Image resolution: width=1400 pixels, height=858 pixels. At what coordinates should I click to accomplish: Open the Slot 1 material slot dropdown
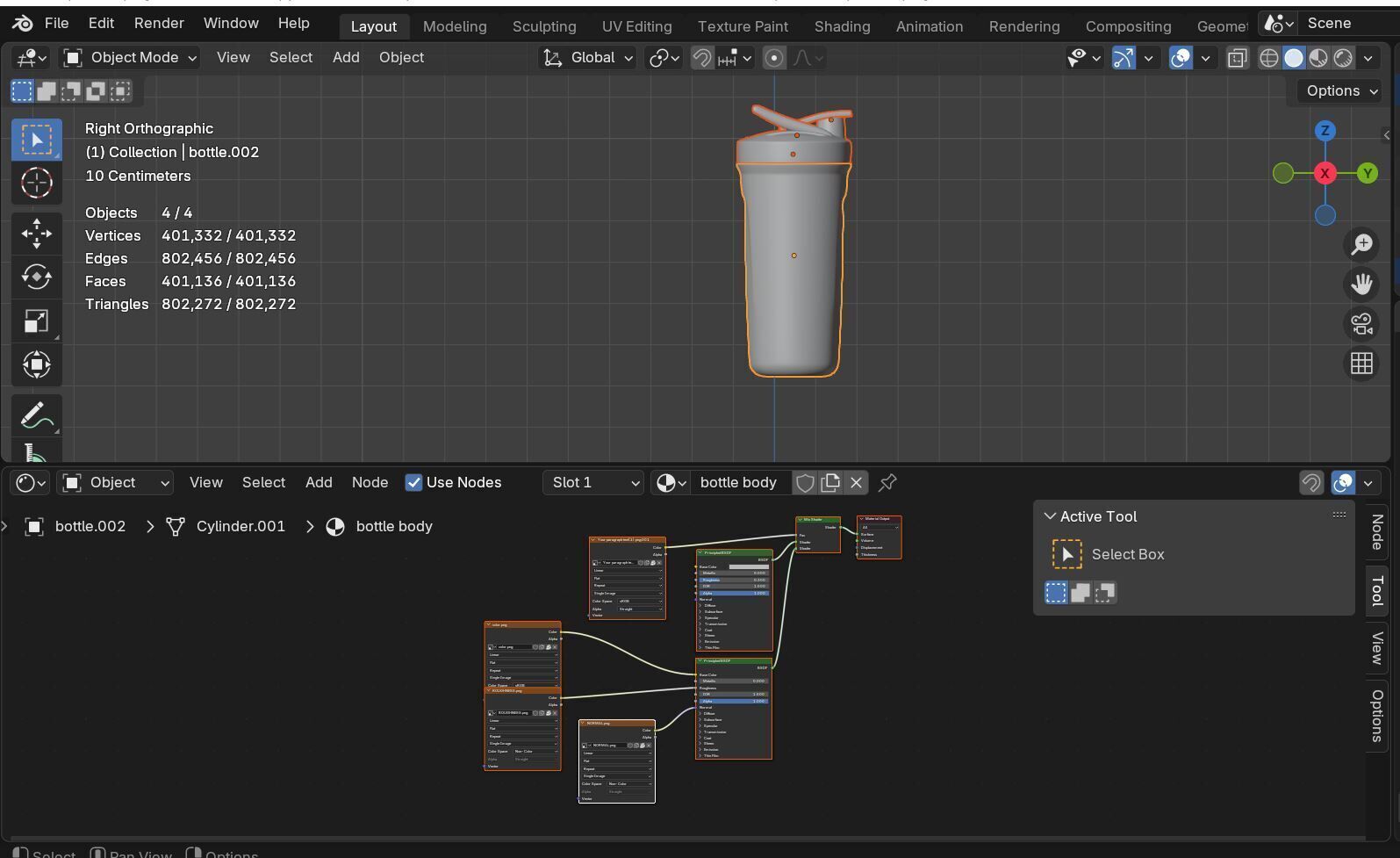(x=594, y=482)
